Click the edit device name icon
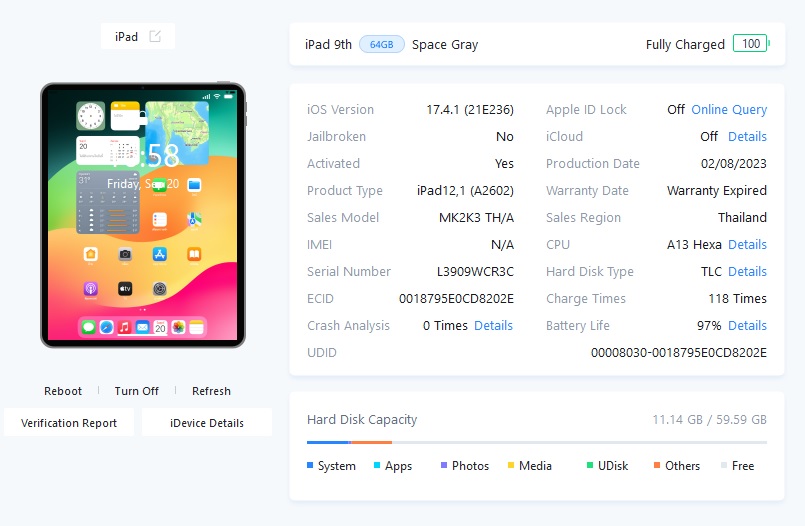 [155, 36]
